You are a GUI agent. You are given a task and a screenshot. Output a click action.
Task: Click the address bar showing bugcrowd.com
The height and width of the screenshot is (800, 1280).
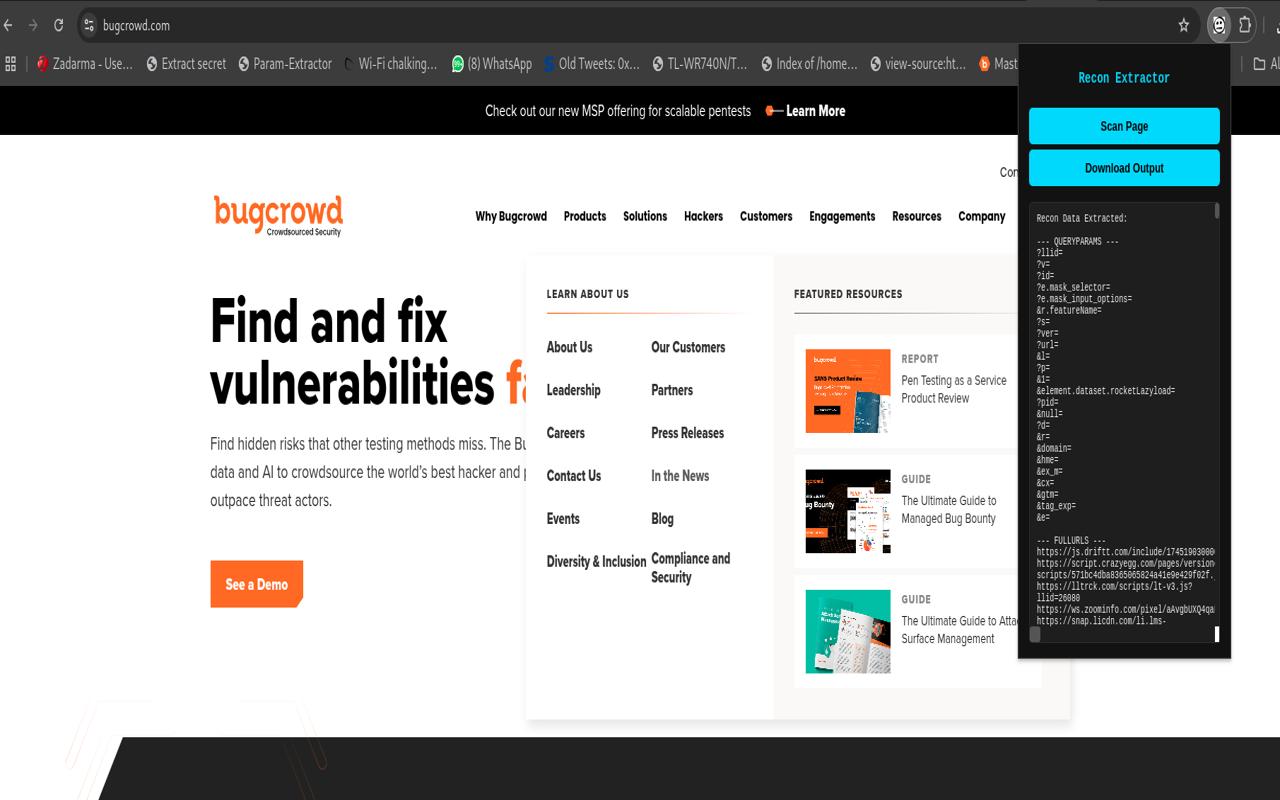pyautogui.click(x=630, y=25)
